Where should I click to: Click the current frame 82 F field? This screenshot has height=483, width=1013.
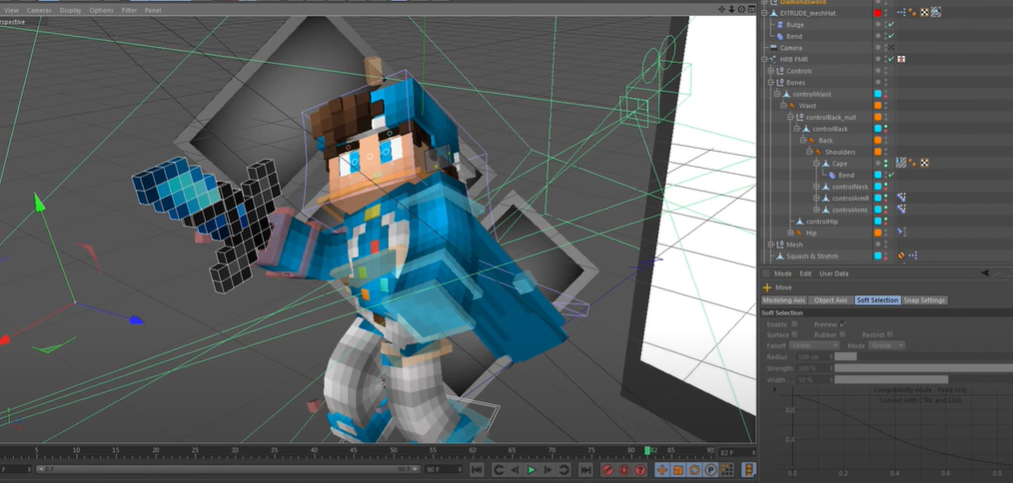736,453
